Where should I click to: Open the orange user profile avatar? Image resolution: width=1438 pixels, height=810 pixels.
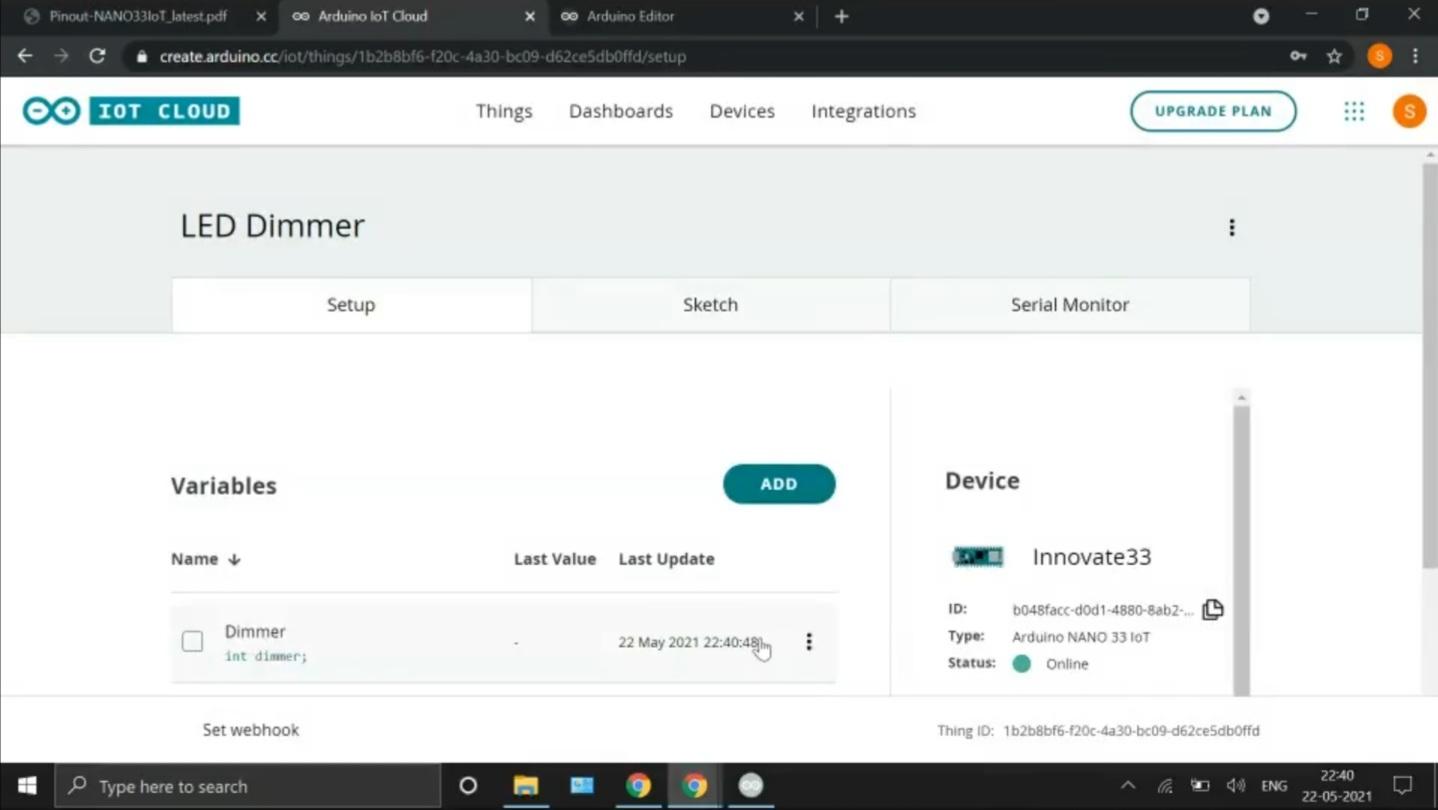(1409, 111)
